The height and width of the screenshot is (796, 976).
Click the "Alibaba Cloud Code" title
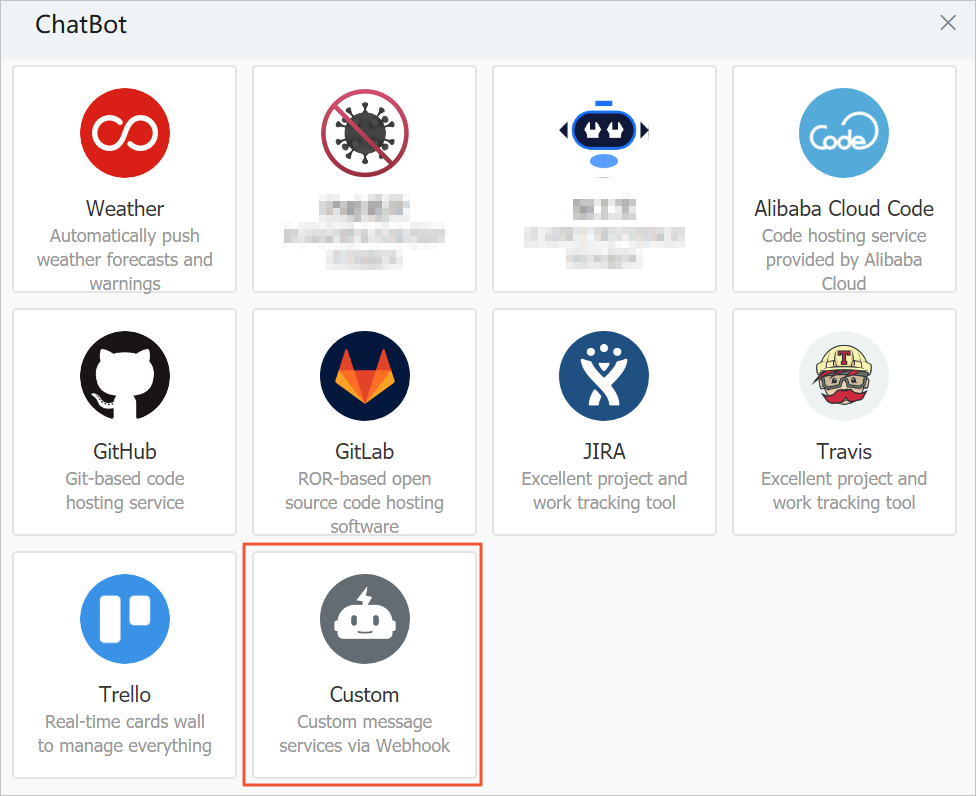coord(844,208)
